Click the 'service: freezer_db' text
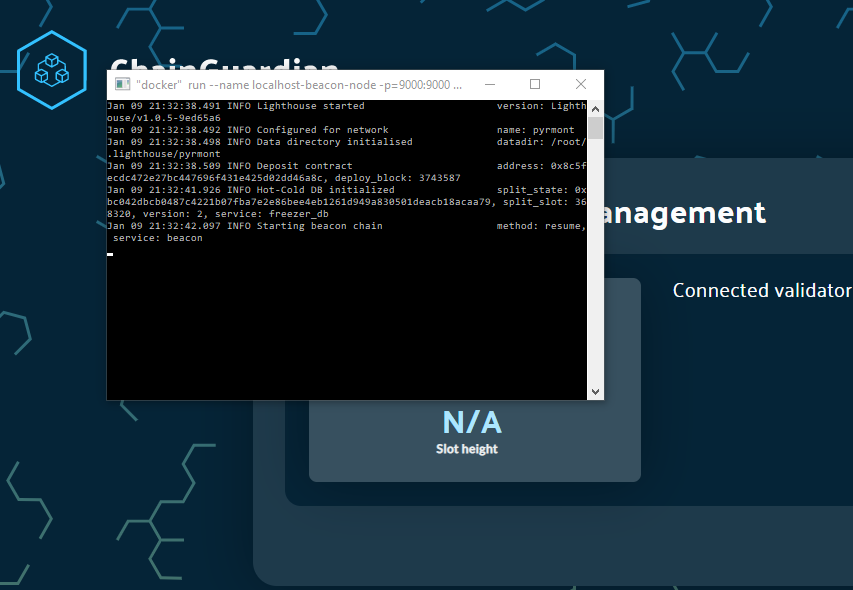The image size is (853, 590). [x=271, y=214]
